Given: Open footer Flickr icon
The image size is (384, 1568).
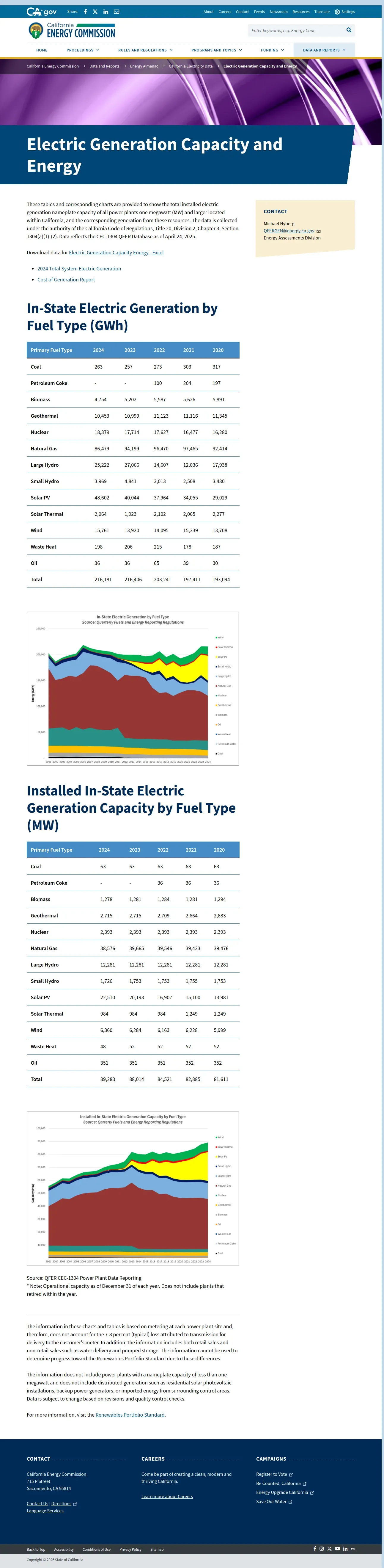Looking at the screenshot, I should [x=352, y=1549].
